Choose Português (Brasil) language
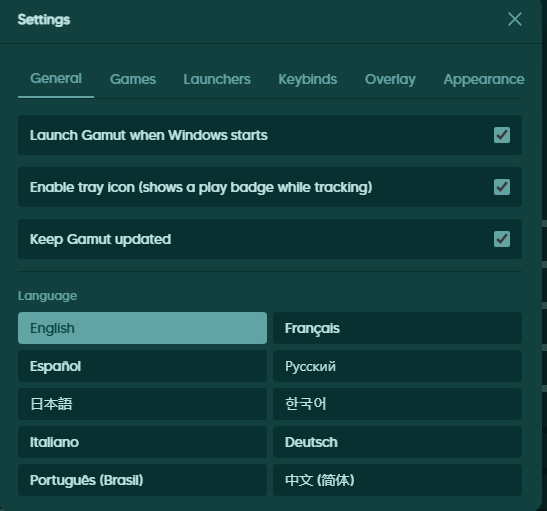 point(142,480)
